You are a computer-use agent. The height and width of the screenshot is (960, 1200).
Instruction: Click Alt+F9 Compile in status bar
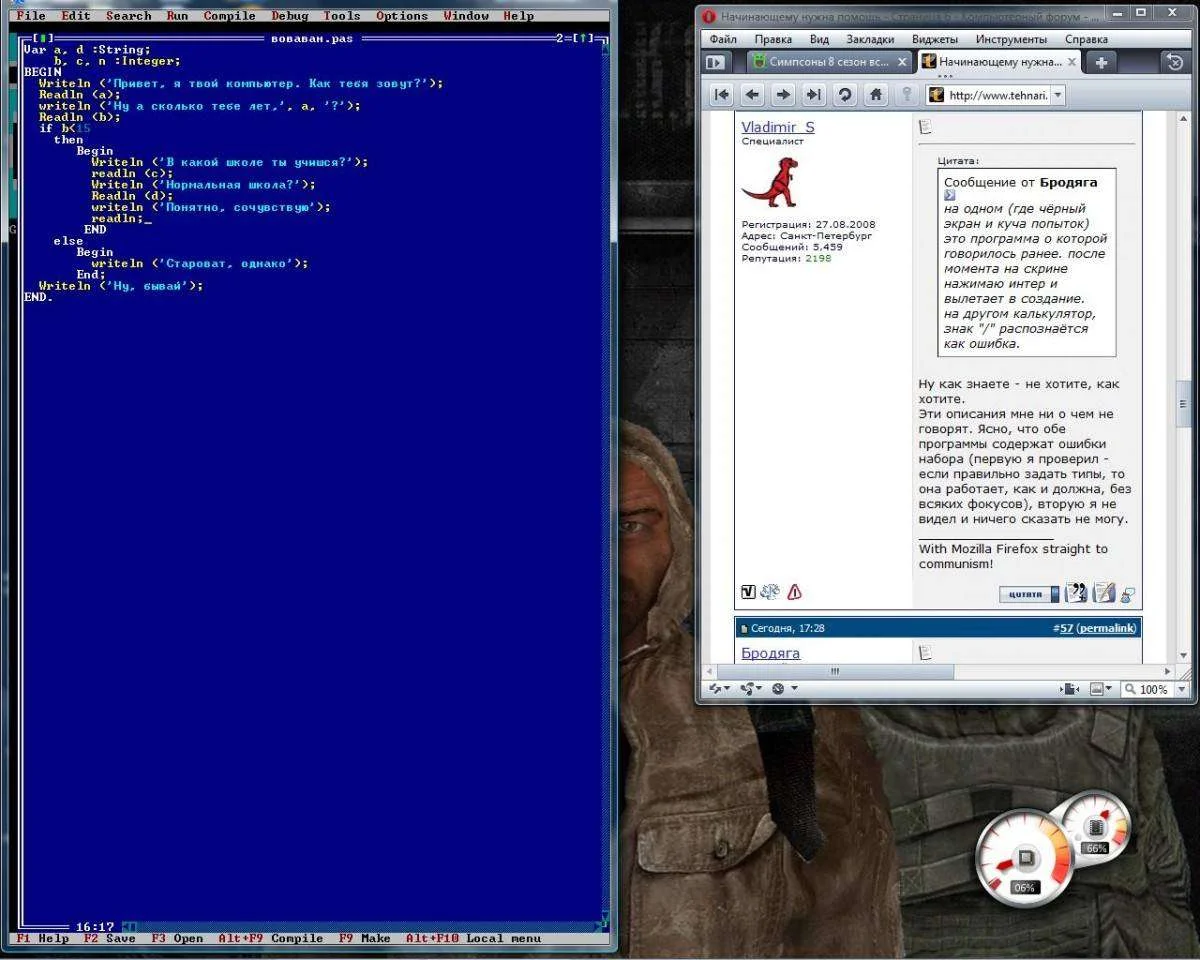point(270,939)
